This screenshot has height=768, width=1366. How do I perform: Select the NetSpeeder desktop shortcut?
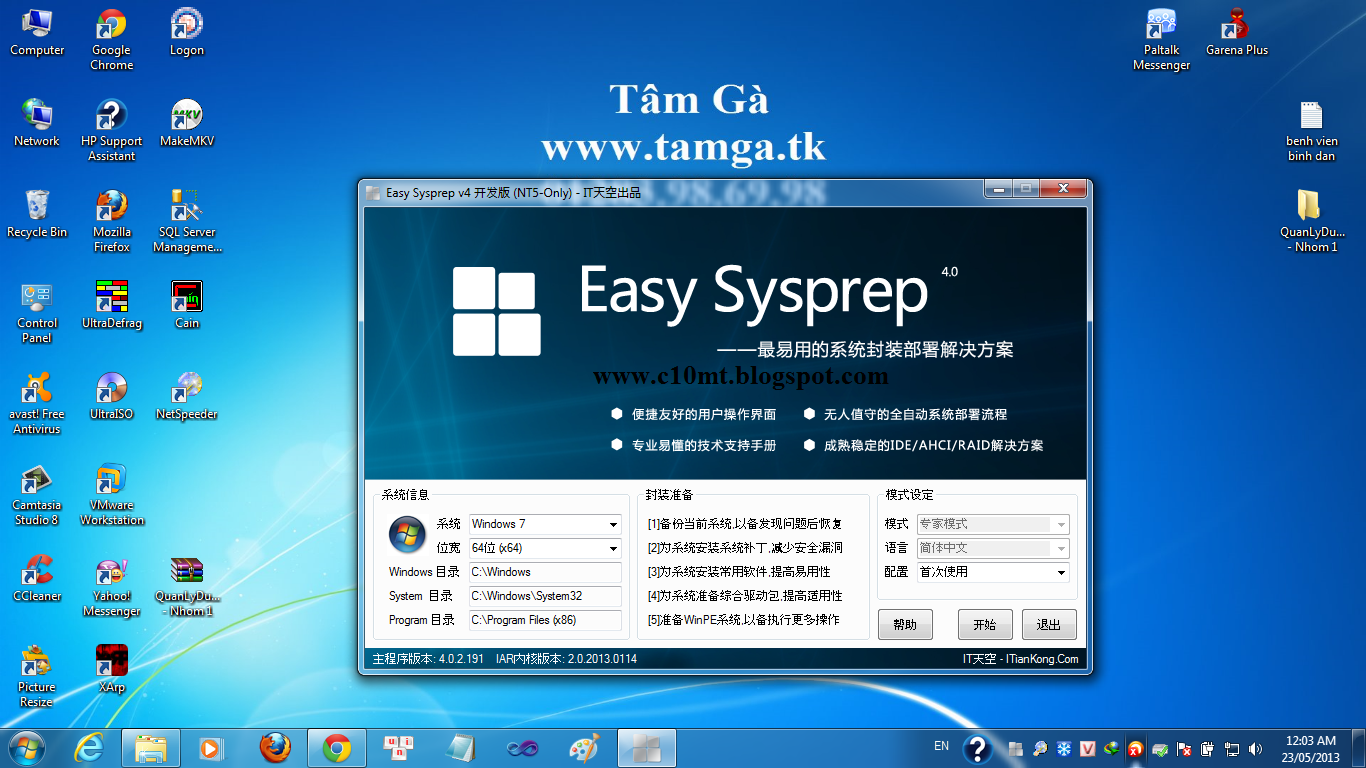tap(187, 397)
